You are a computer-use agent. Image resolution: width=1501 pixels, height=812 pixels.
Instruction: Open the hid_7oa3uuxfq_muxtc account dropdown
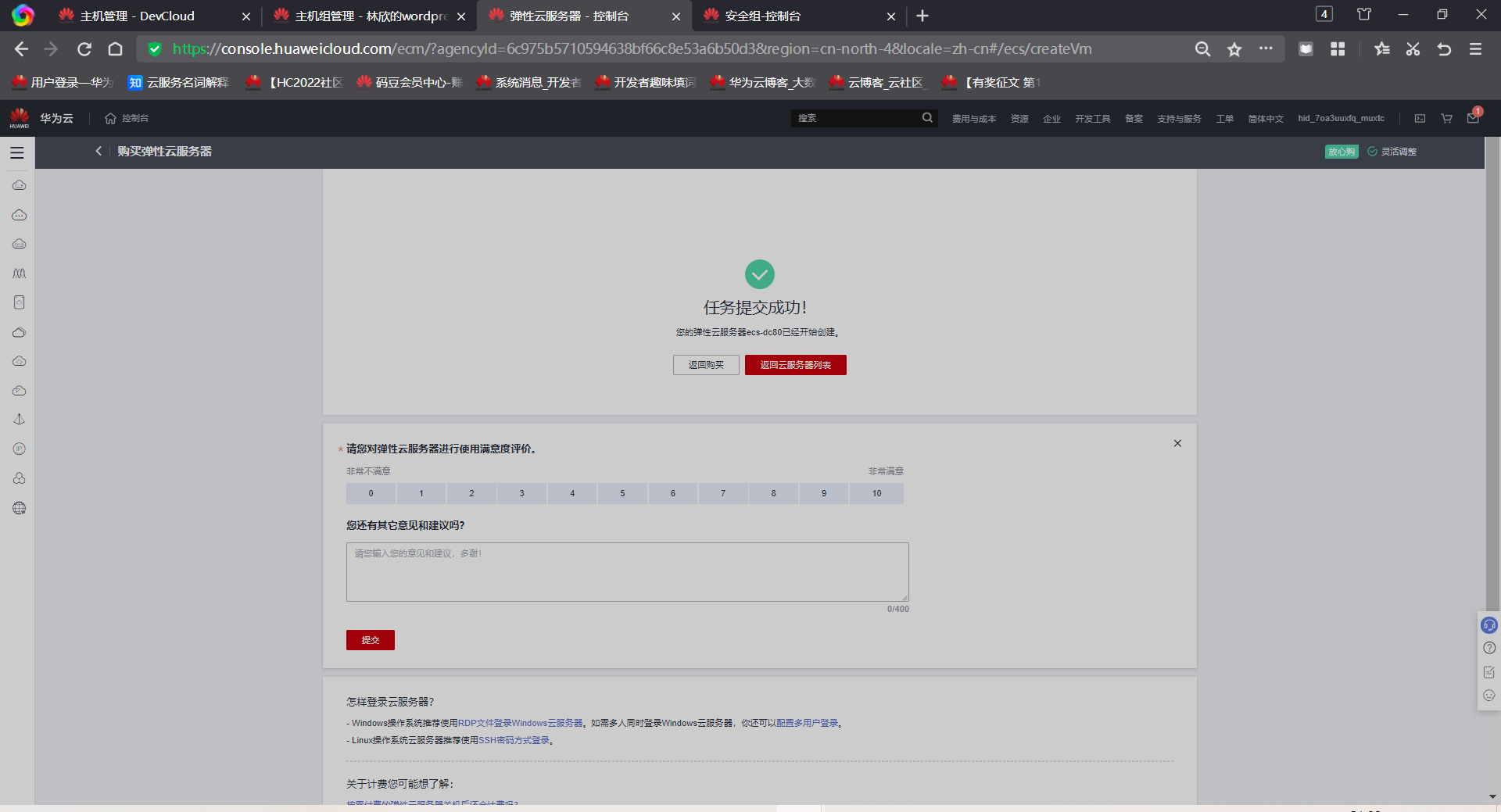[x=1341, y=119]
